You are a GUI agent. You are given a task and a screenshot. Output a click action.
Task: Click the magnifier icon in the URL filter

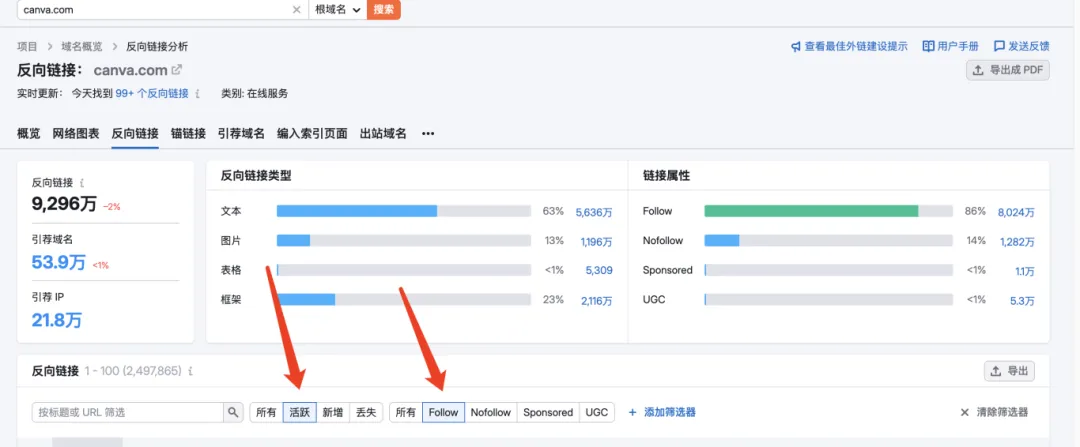(233, 413)
